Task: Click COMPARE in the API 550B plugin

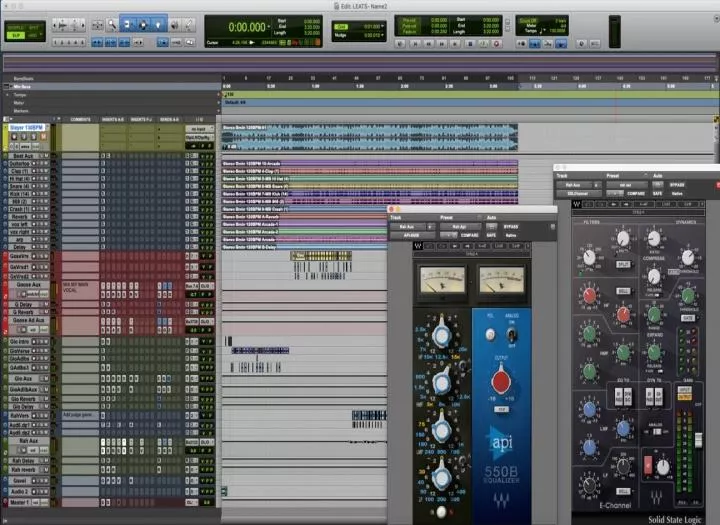Action: coord(469,235)
